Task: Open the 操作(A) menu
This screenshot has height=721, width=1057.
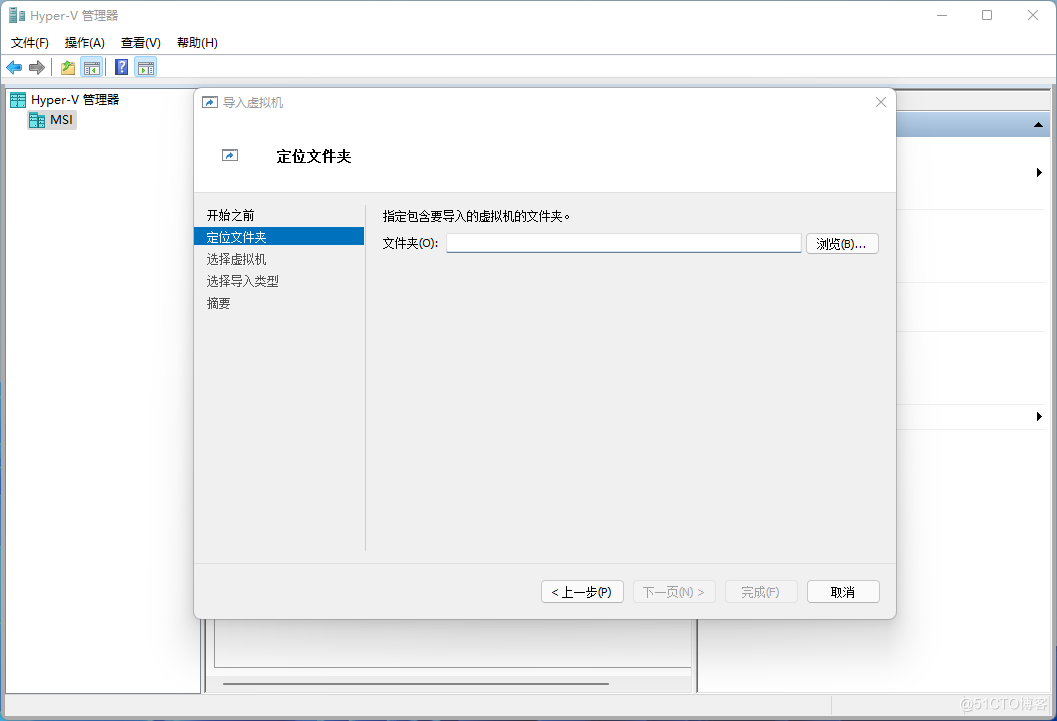Action: pos(85,42)
